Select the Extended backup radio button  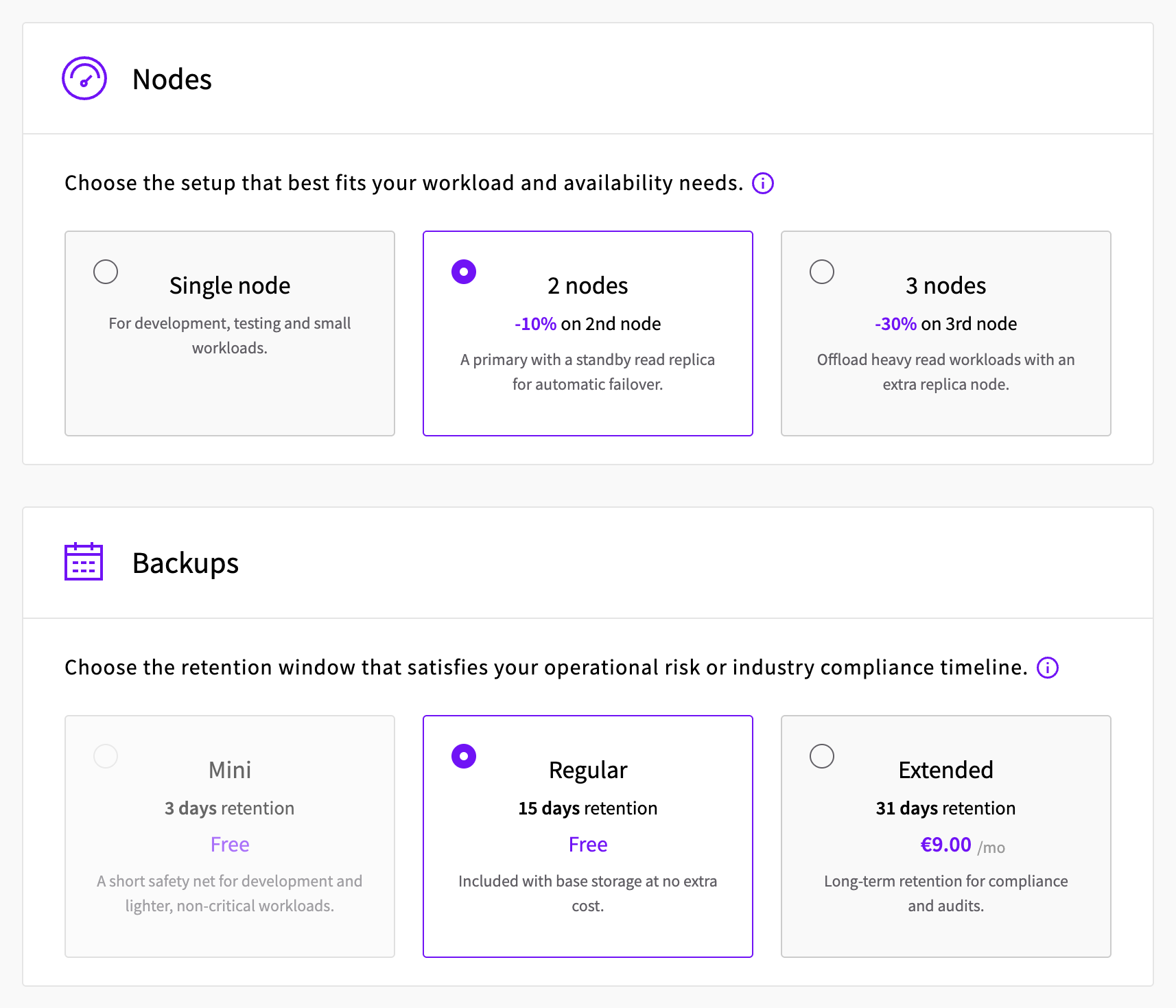click(822, 756)
